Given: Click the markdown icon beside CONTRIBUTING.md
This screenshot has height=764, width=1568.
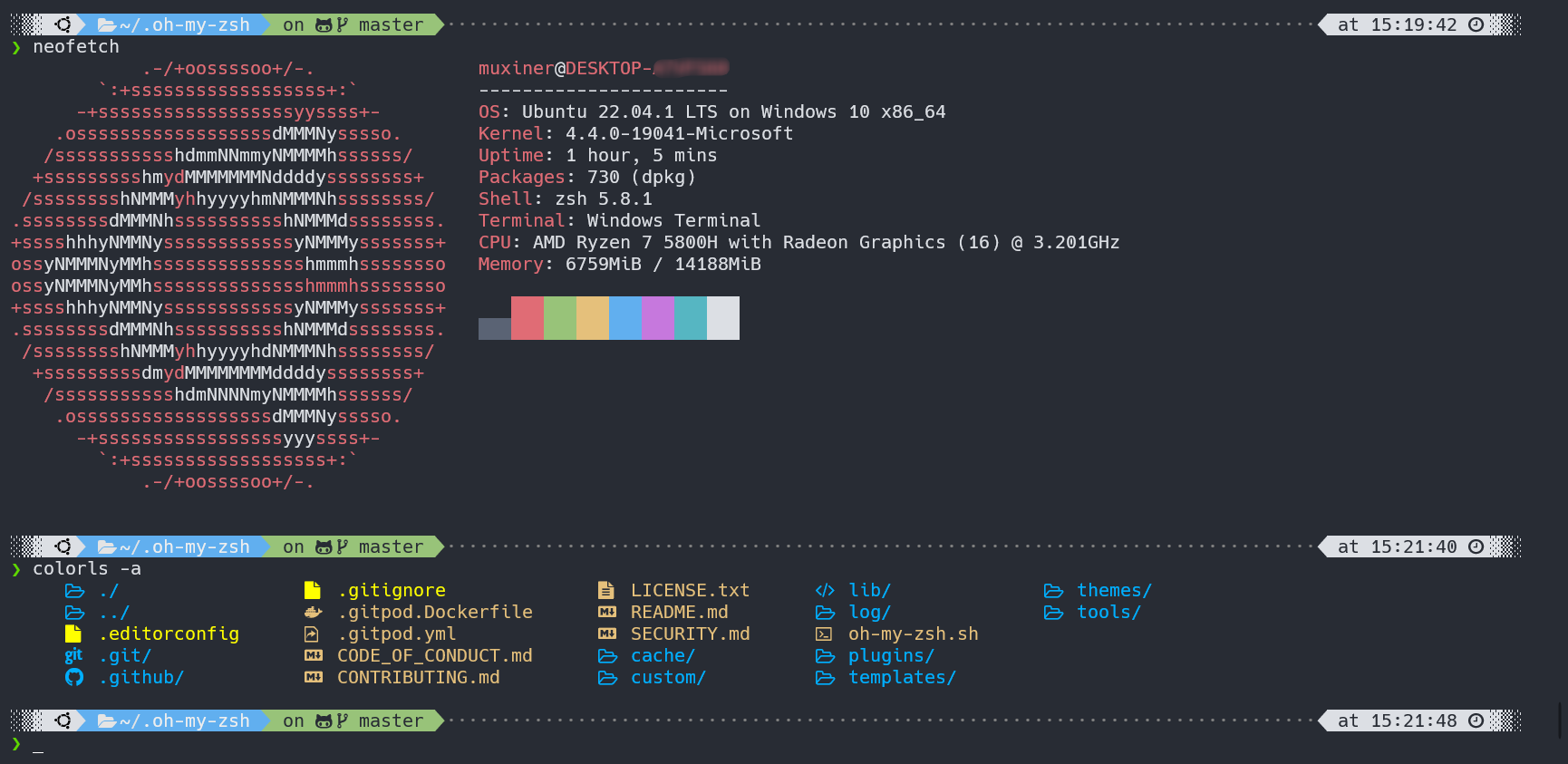Looking at the screenshot, I should [x=314, y=677].
